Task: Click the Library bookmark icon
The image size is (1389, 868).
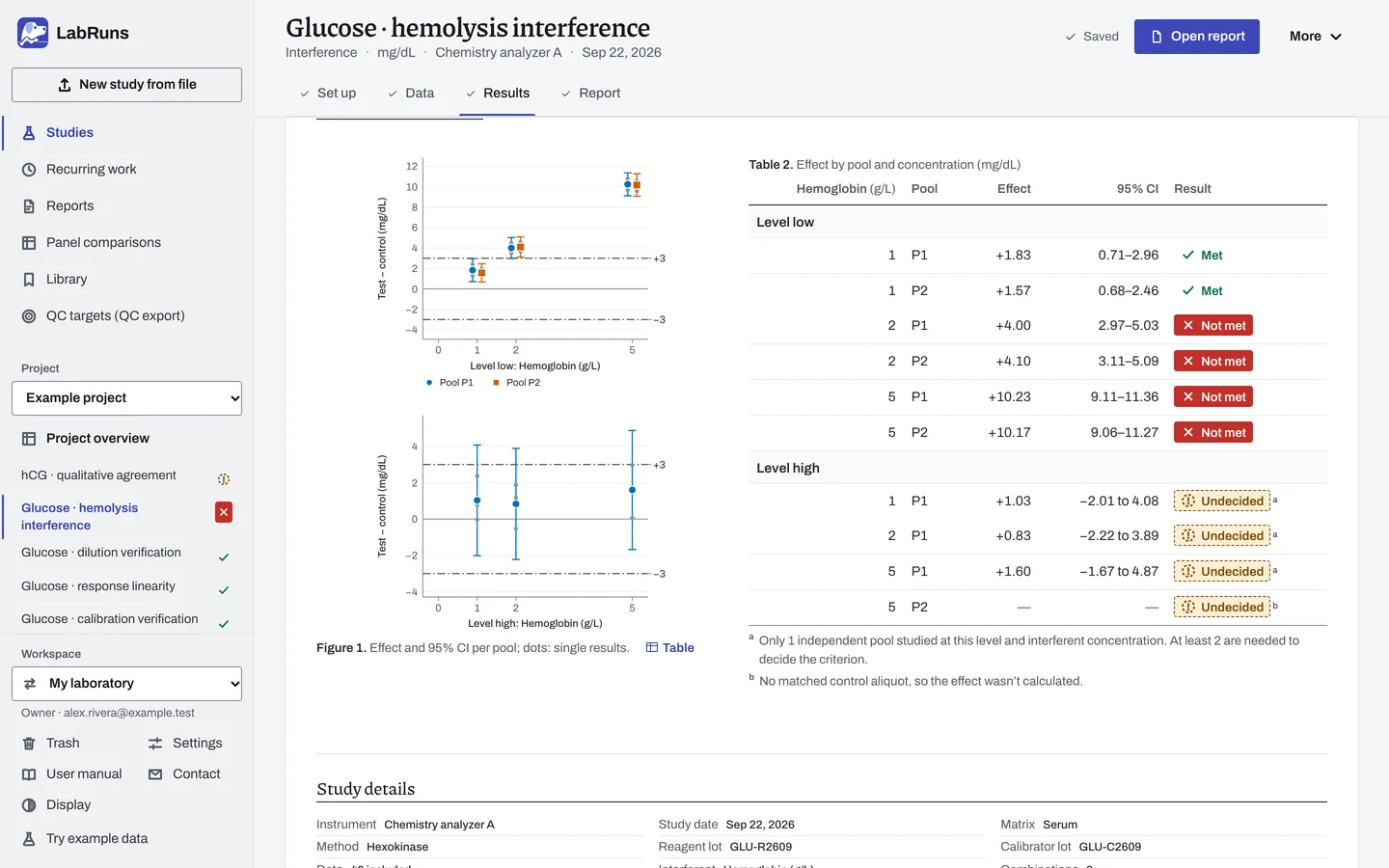Action: (29, 280)
